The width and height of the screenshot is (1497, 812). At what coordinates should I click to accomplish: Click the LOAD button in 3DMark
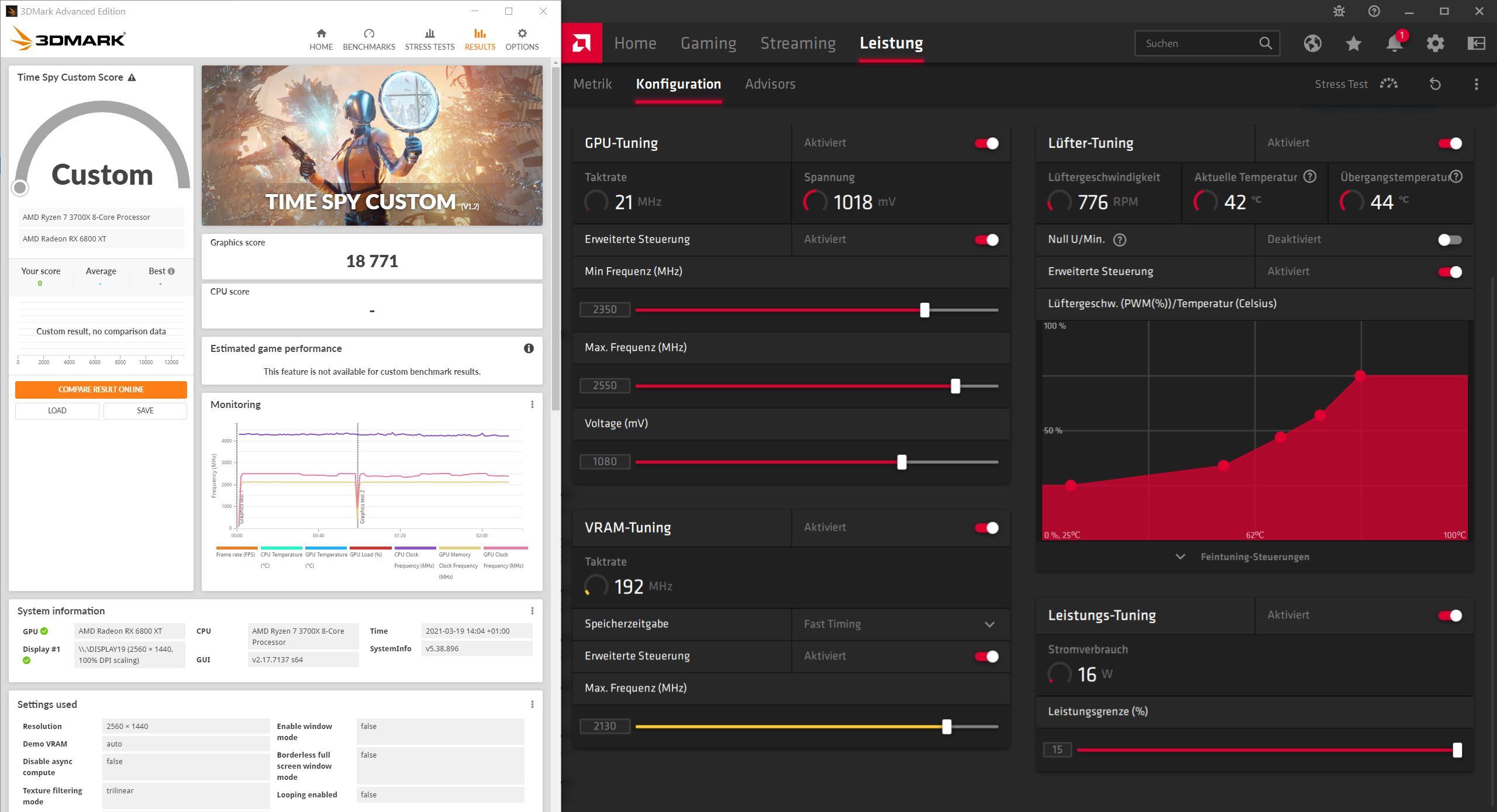tap(57, 410)
